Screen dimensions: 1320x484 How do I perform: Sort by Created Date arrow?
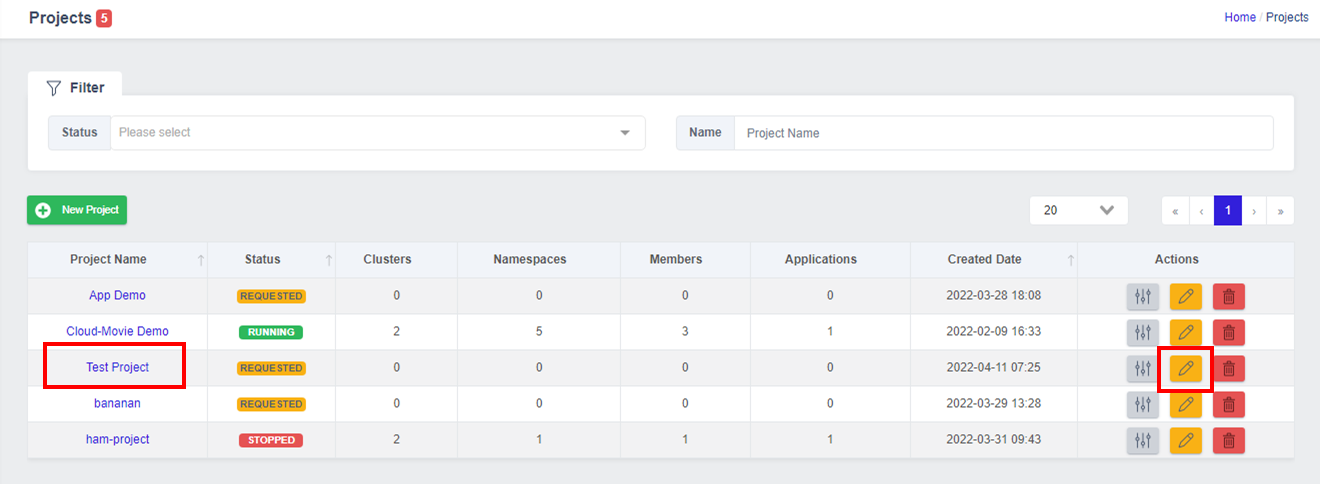click(x=1071, y=260)
